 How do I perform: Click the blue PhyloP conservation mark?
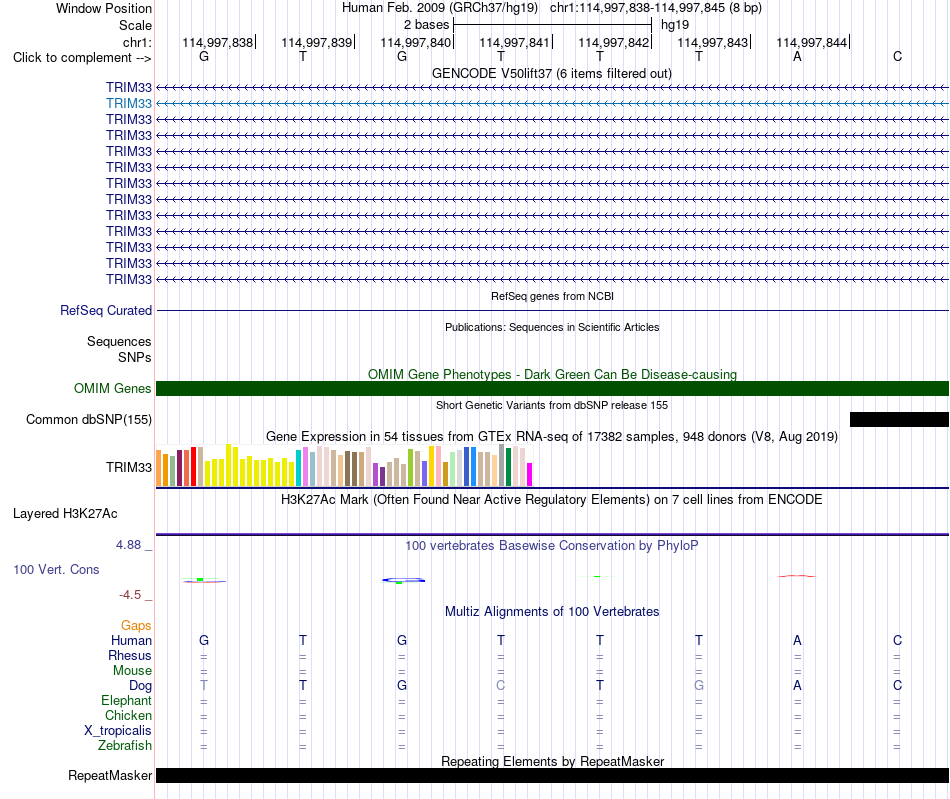click(404, 580)
